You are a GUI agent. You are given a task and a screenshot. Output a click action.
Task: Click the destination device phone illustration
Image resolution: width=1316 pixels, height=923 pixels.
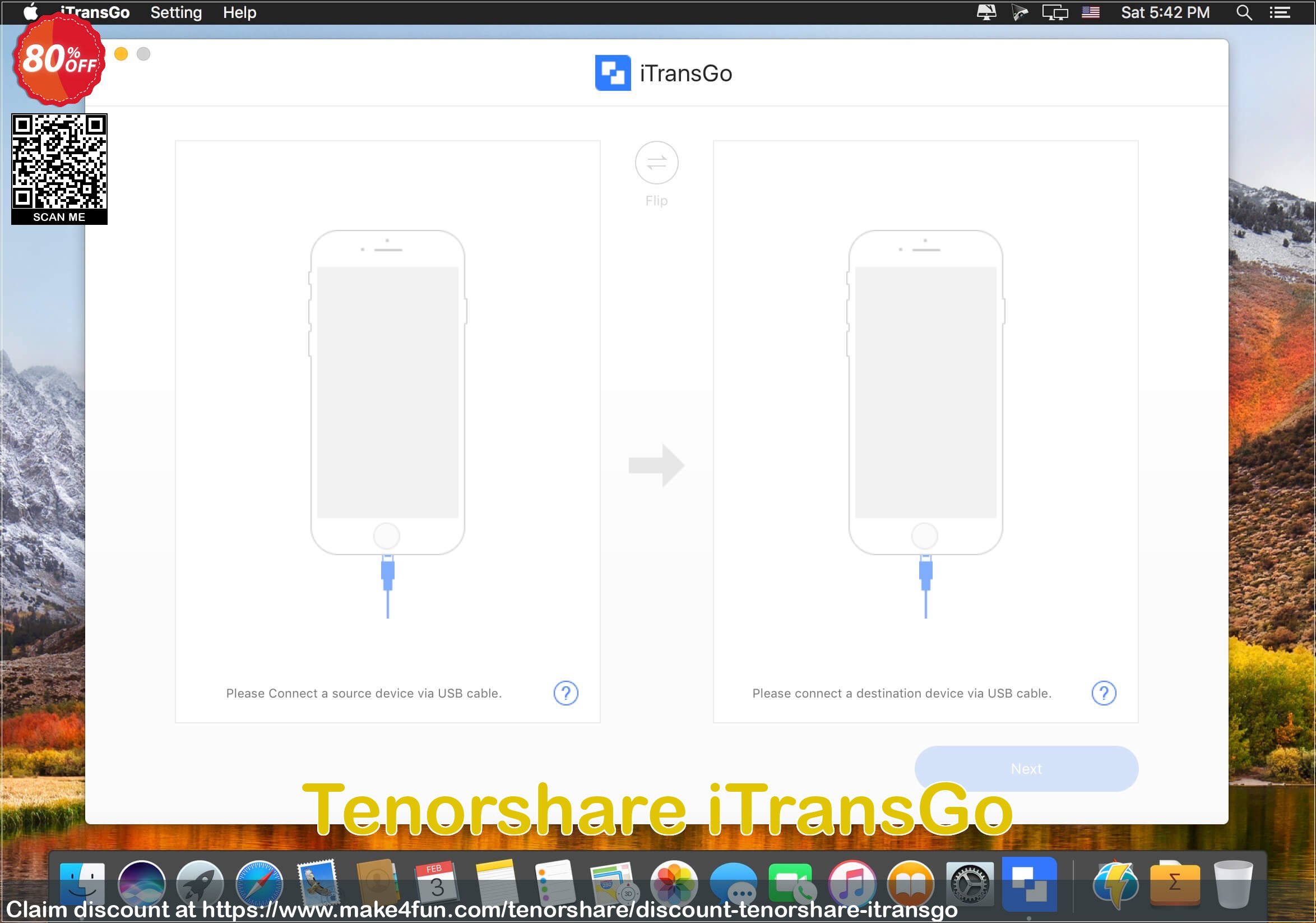[925, 393]
